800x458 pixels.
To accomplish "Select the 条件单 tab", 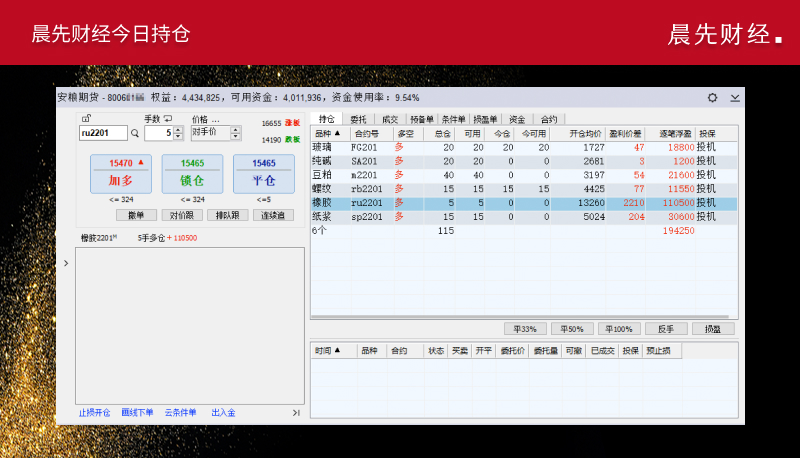I will (x=454, y=118).
